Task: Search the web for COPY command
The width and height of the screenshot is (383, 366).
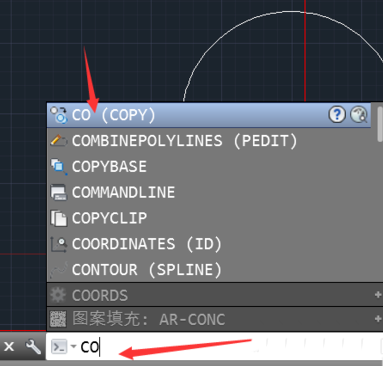Action: coord(359,115)
